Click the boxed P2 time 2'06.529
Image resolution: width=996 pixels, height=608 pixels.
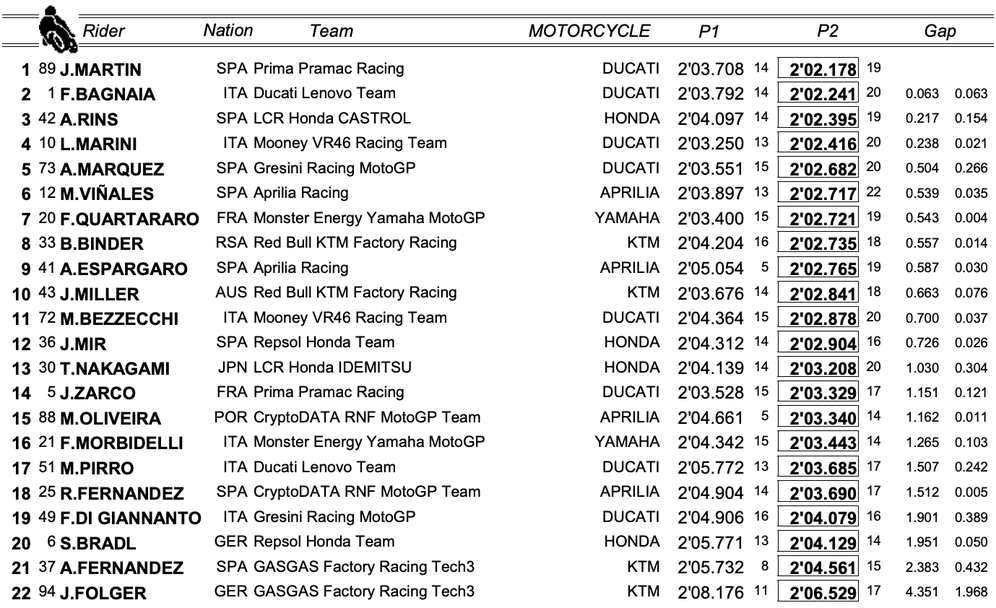tap(823, 592)
